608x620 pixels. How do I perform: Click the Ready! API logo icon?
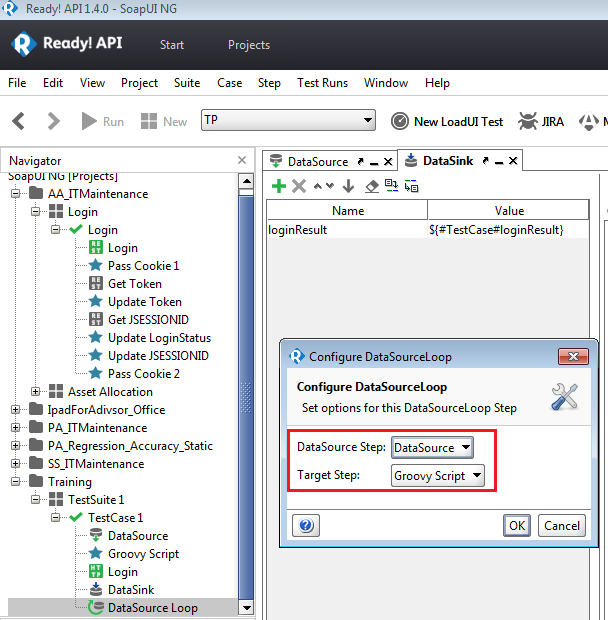coord(23,44)
